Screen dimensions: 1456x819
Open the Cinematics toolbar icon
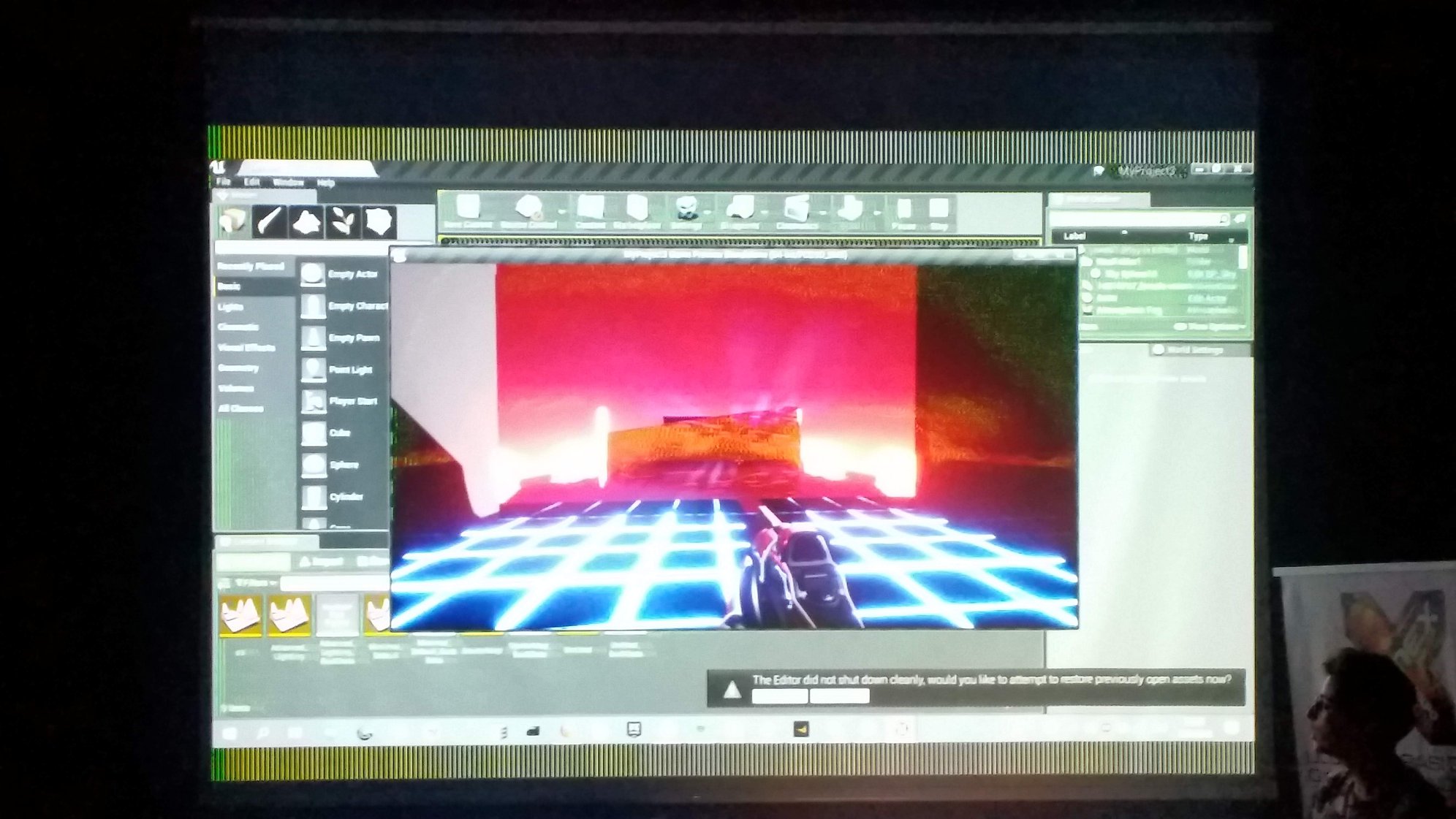(x=796, y=209)
